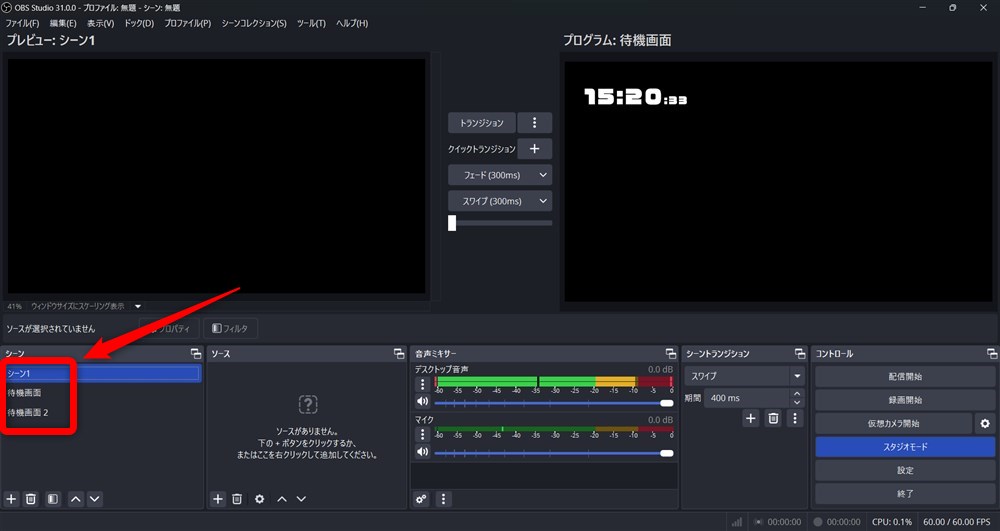This screenshot has width=1000, height=531.
Task: Adjust the mic volume slider
Action: coord(554,453)
